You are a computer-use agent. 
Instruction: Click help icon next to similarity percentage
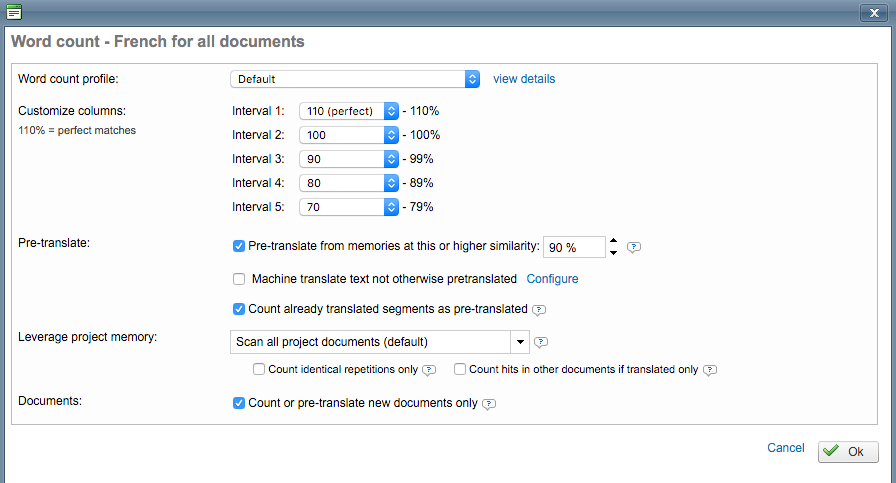pyautogui.click(x=633, y=247)
